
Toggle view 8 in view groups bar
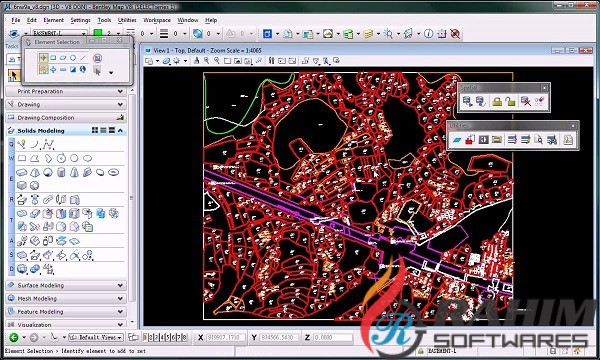(184, 337)
